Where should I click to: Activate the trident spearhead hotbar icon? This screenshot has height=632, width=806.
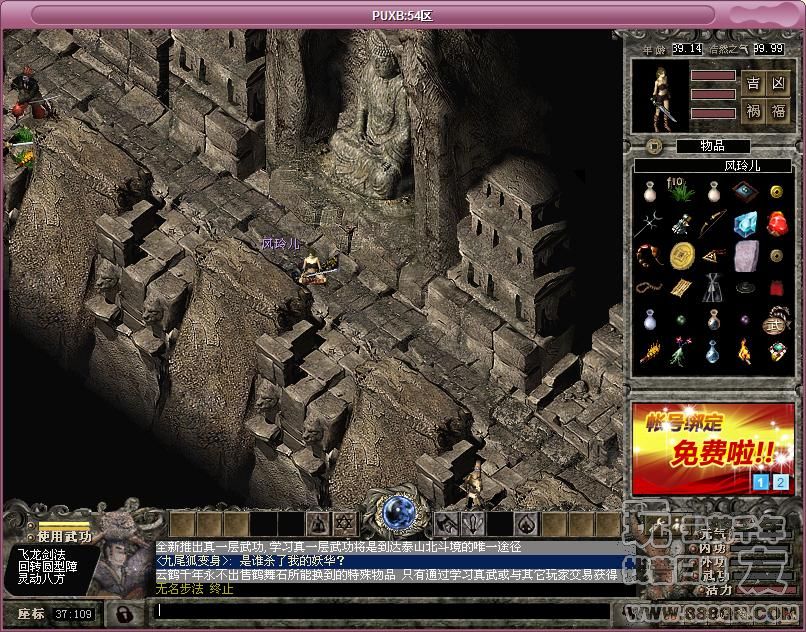coord(473,525)
